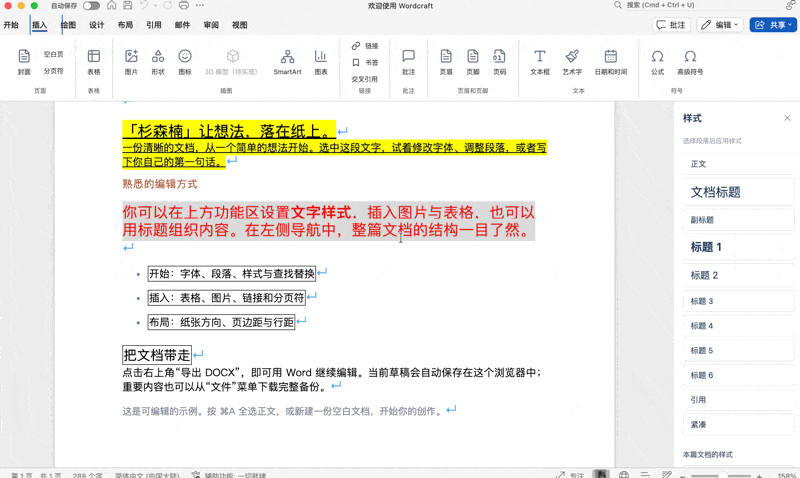The width and height of the screenshot is (800, 478).
Task: Switch to the 设计 tab
Action: pyautogui.click(x=96, y=25)
